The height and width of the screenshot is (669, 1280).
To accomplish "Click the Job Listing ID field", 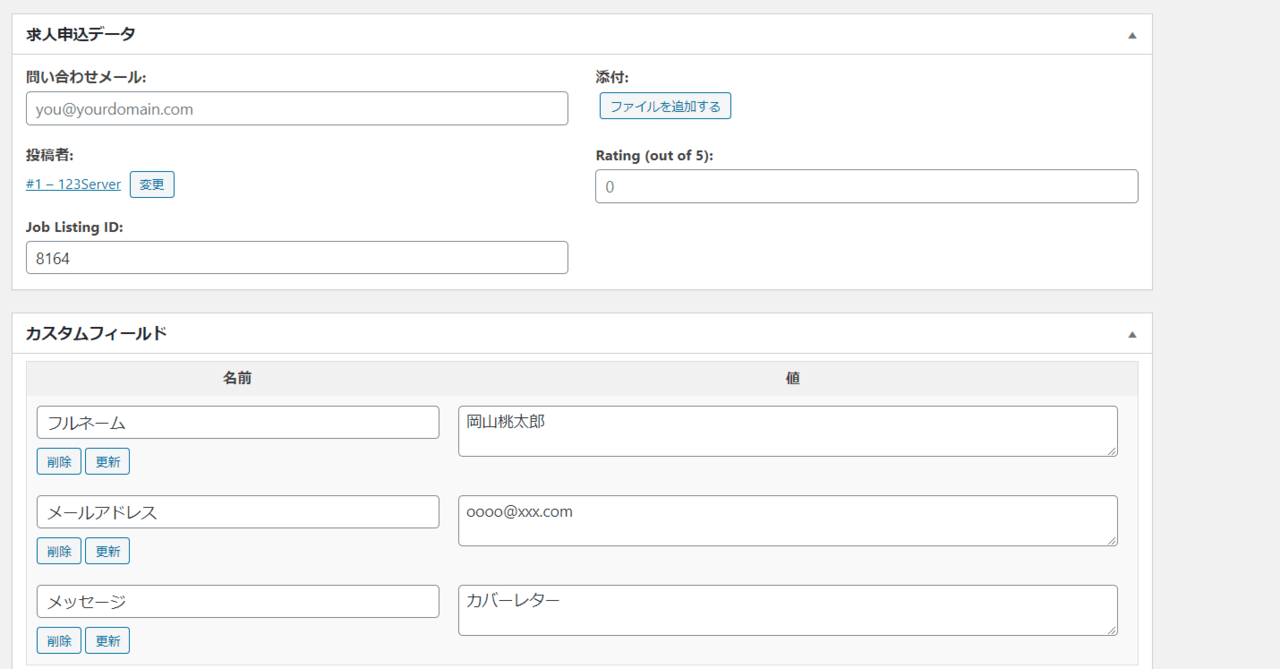I will pyautogui.click(x=297, y=257).
